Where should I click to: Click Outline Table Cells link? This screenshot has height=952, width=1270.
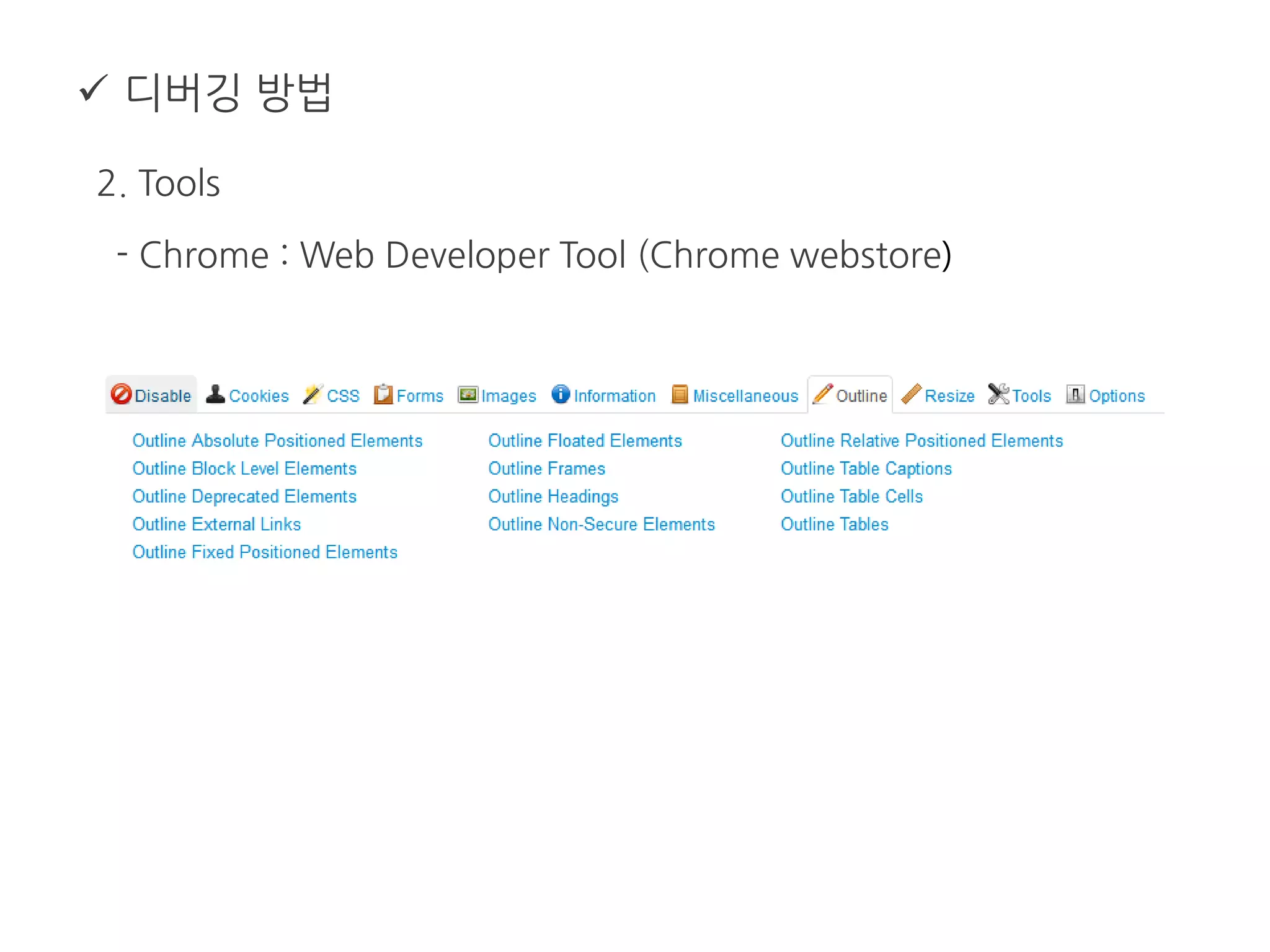(852, 496)
